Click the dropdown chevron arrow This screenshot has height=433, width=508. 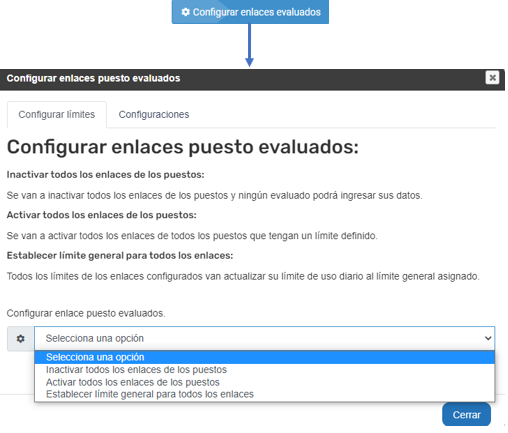[x=488, y=338]
